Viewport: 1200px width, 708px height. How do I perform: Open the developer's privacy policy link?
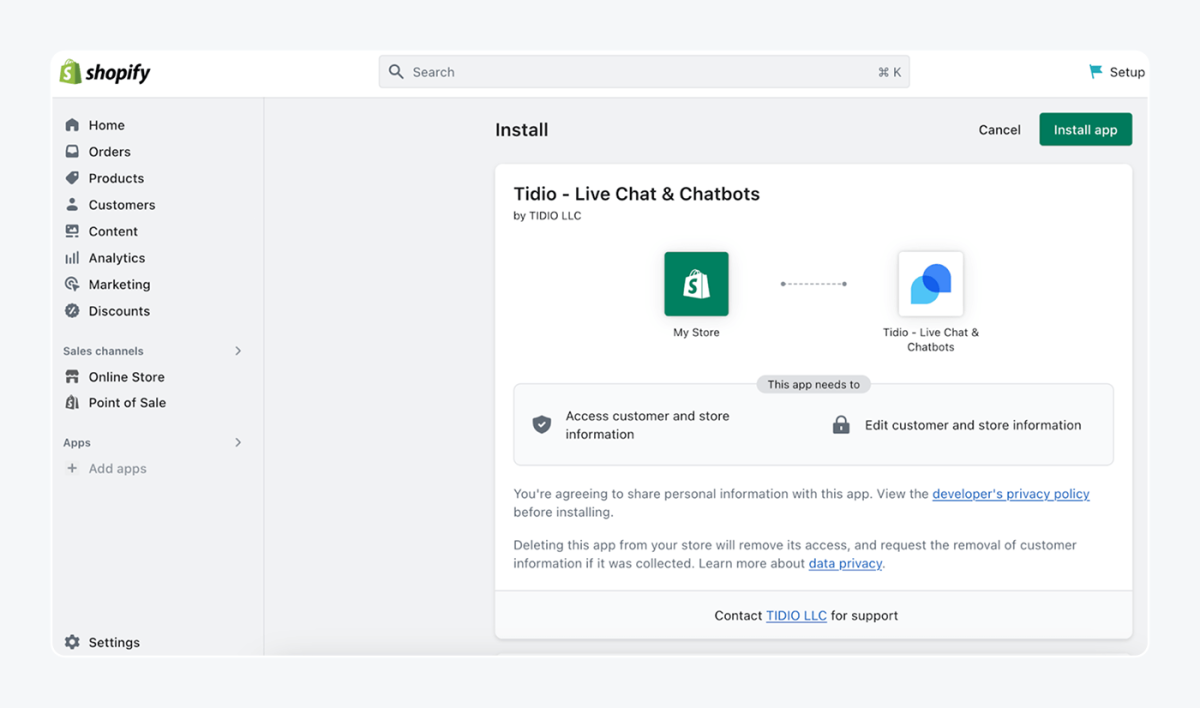pyautogui.click(x=1011, y=494)
